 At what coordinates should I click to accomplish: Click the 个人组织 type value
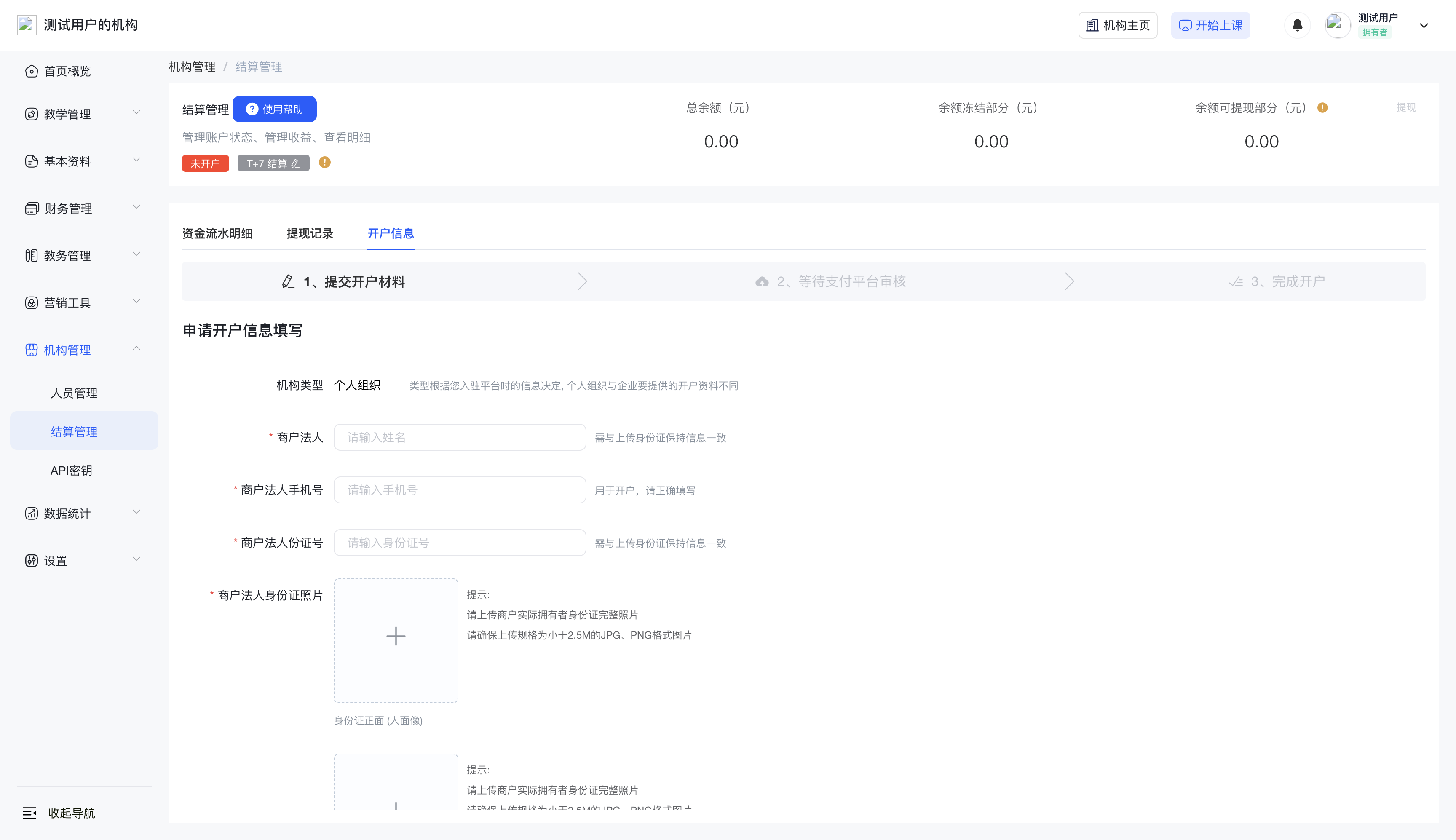click(357, 385)
